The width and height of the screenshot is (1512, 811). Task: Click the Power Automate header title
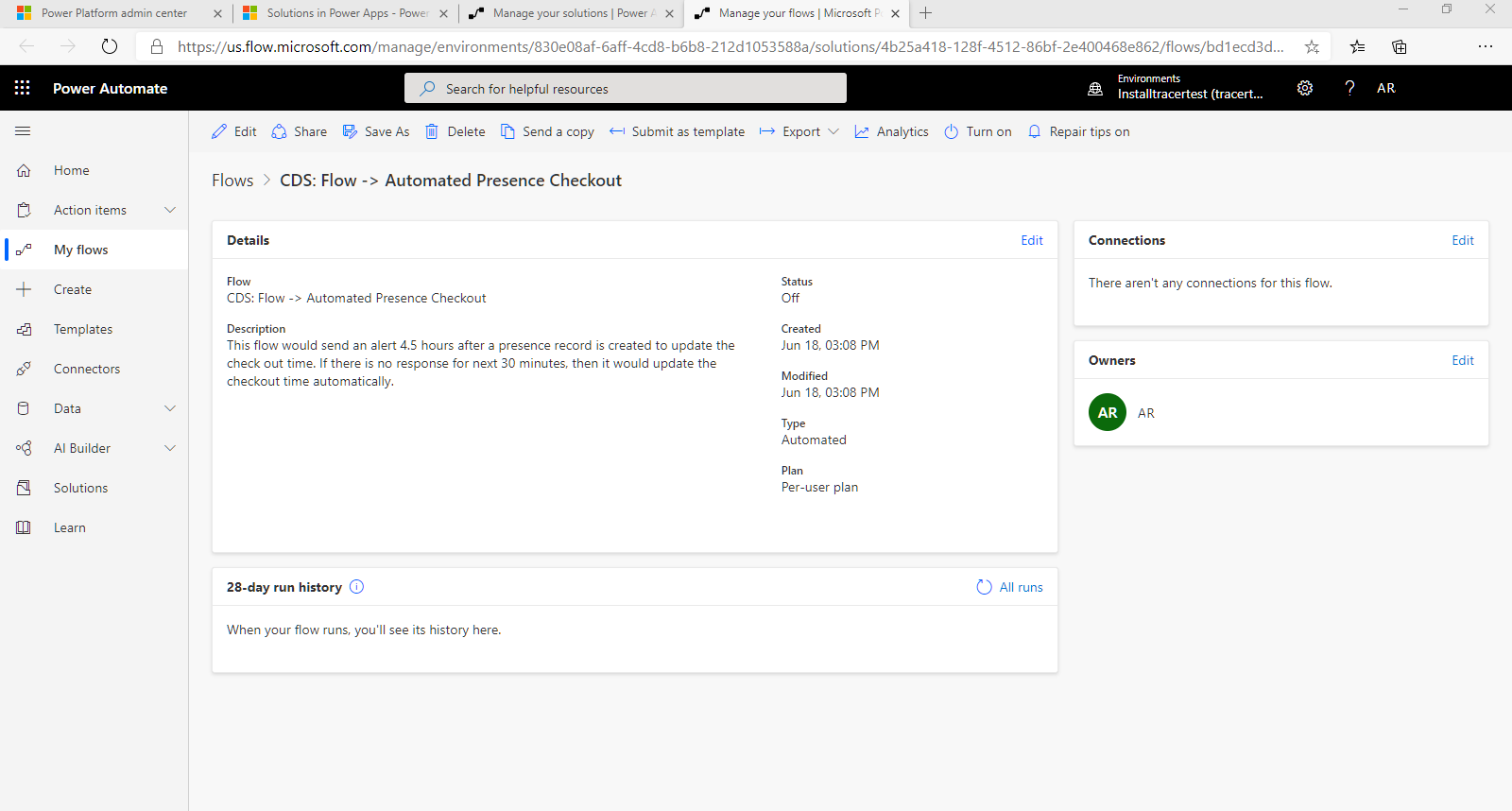(110, 88)
